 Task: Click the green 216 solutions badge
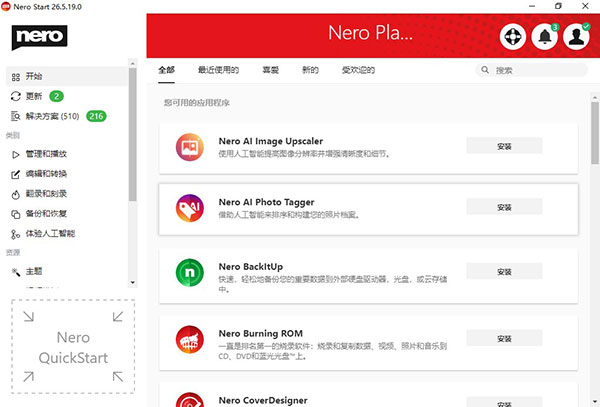(x=96, y=116)
